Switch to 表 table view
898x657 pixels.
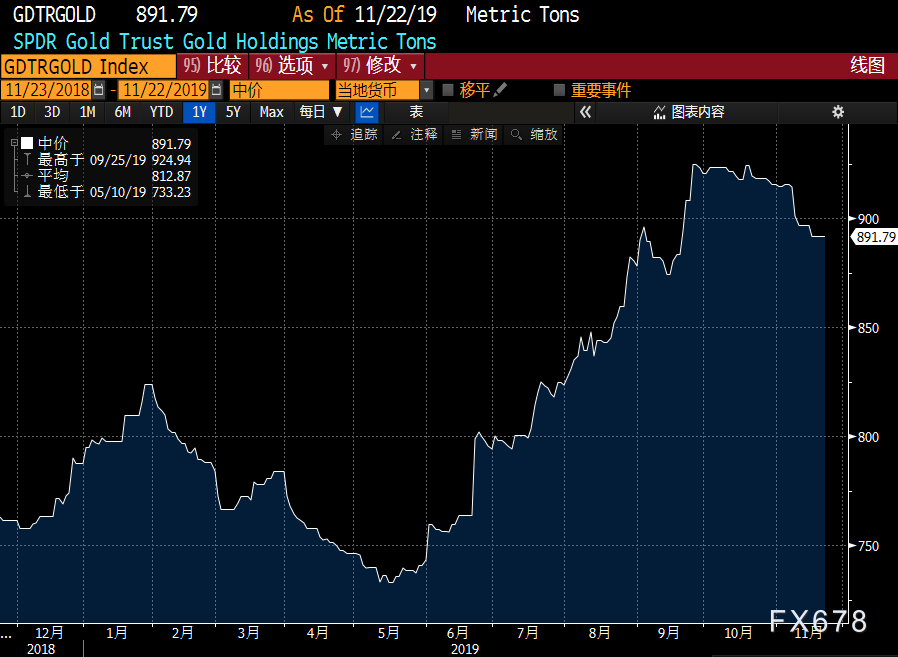pyautogui.click(x=416, y=112)
